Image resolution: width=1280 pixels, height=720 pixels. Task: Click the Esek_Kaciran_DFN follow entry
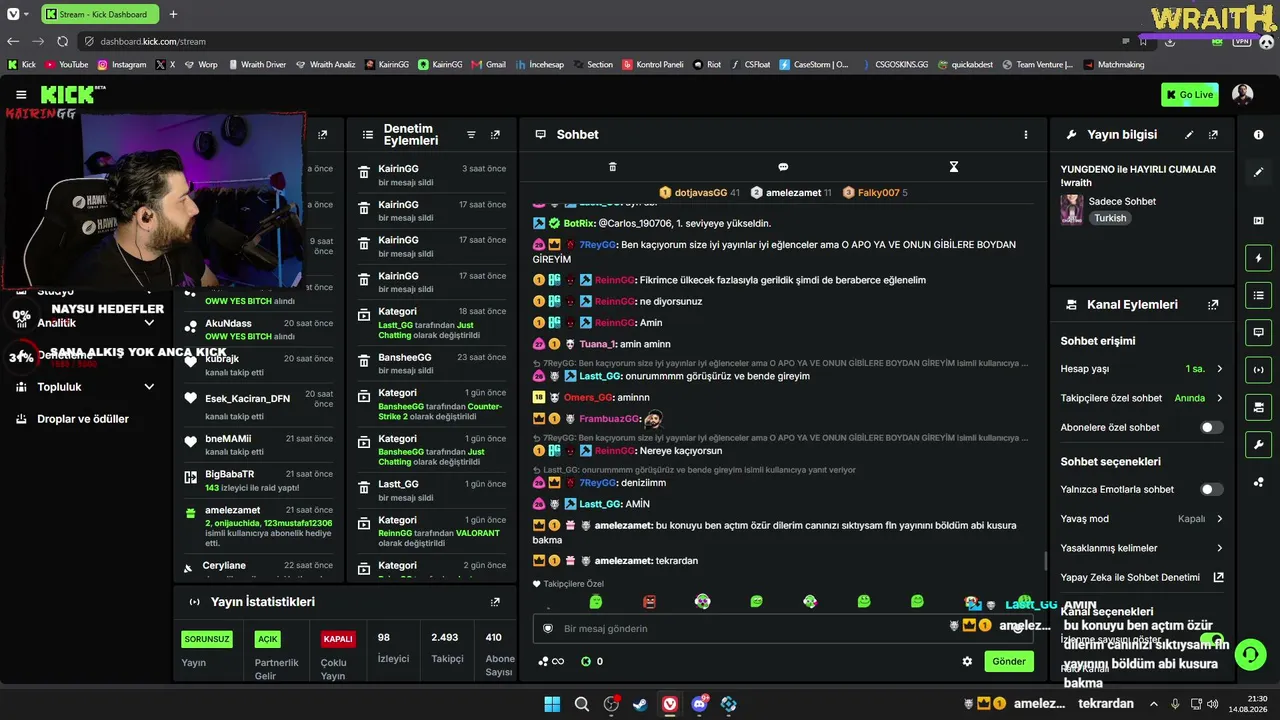[x=259, y=406]
